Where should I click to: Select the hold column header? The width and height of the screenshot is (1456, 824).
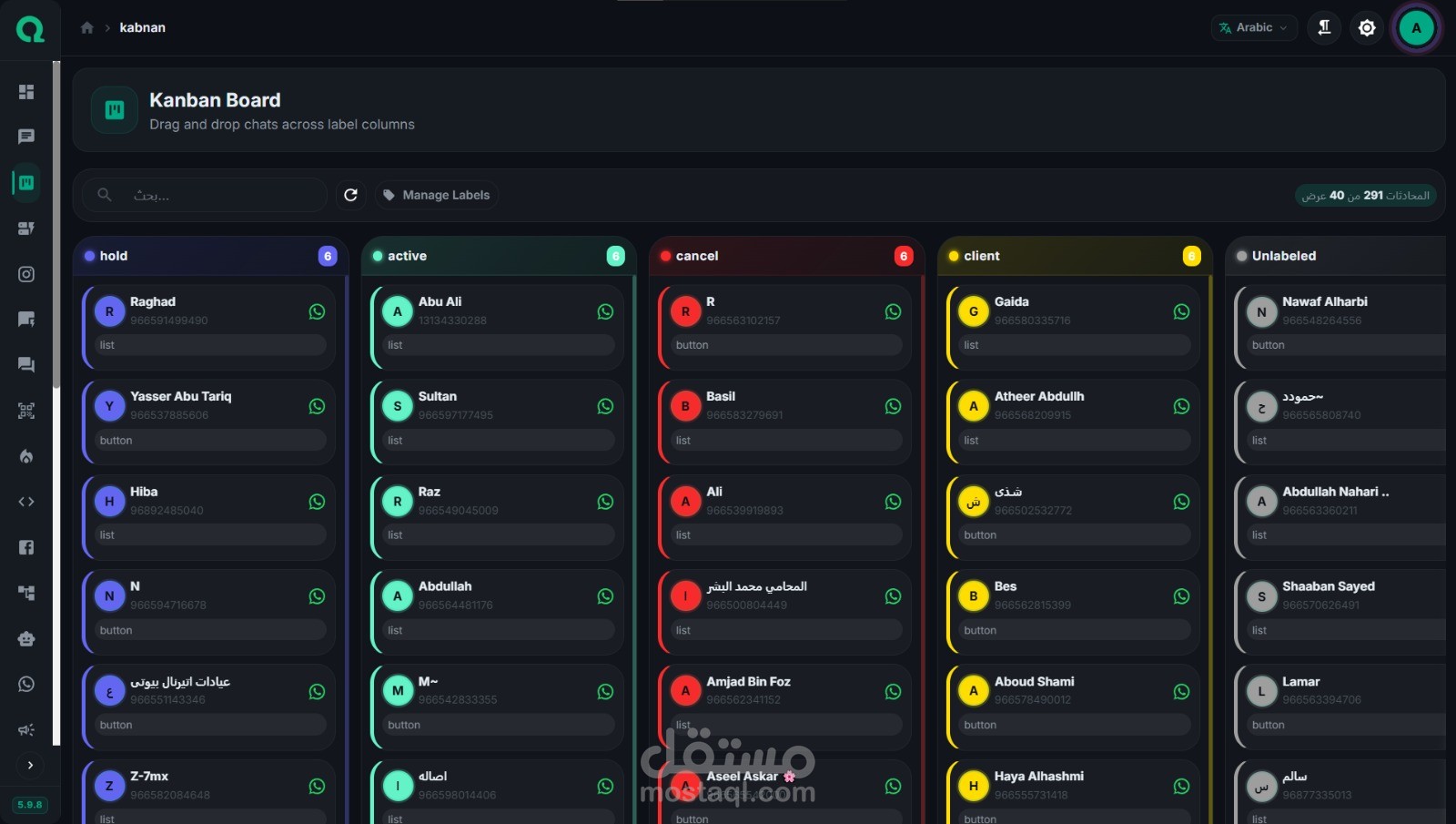210,256
